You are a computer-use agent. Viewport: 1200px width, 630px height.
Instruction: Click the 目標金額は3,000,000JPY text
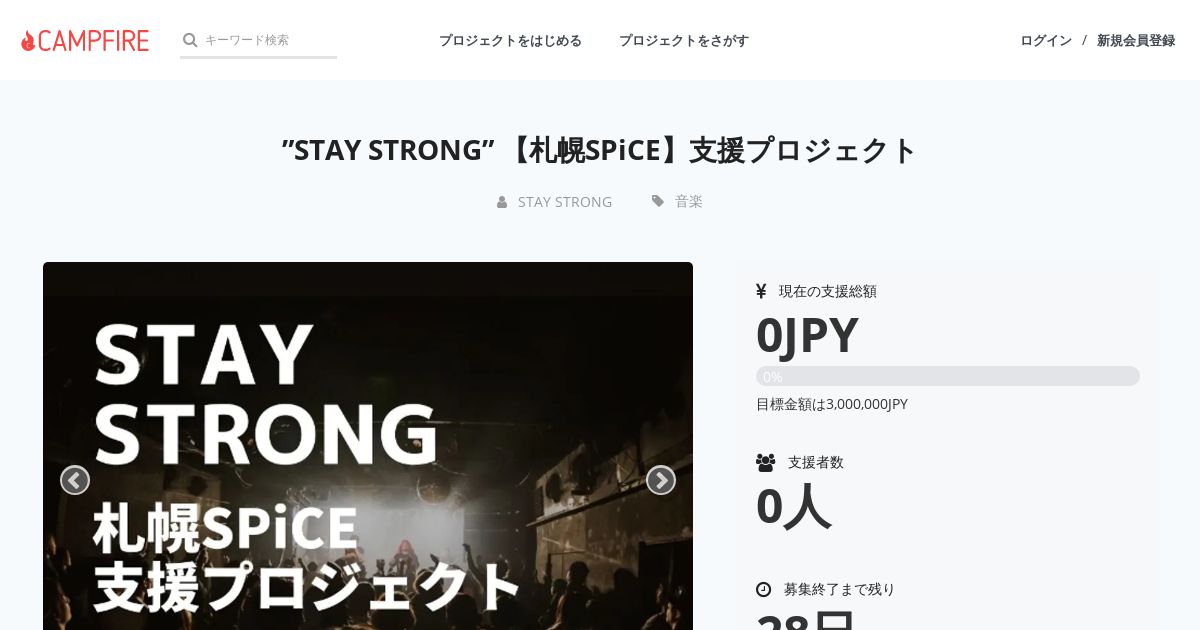click(832, 404)
